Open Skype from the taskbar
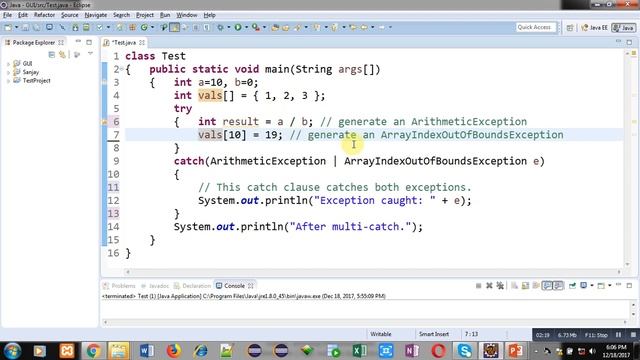Image resolution: width=640 pixels, height=360 pixels. pos(464,351)
